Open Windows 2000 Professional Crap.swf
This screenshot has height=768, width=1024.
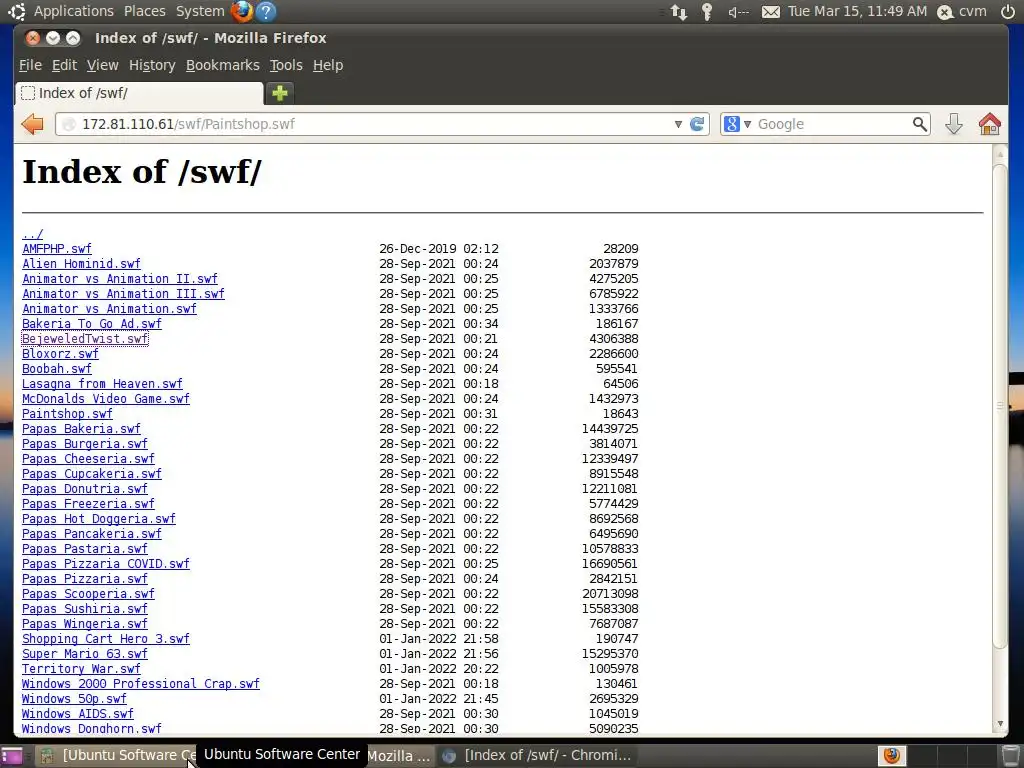pos(140,684)
